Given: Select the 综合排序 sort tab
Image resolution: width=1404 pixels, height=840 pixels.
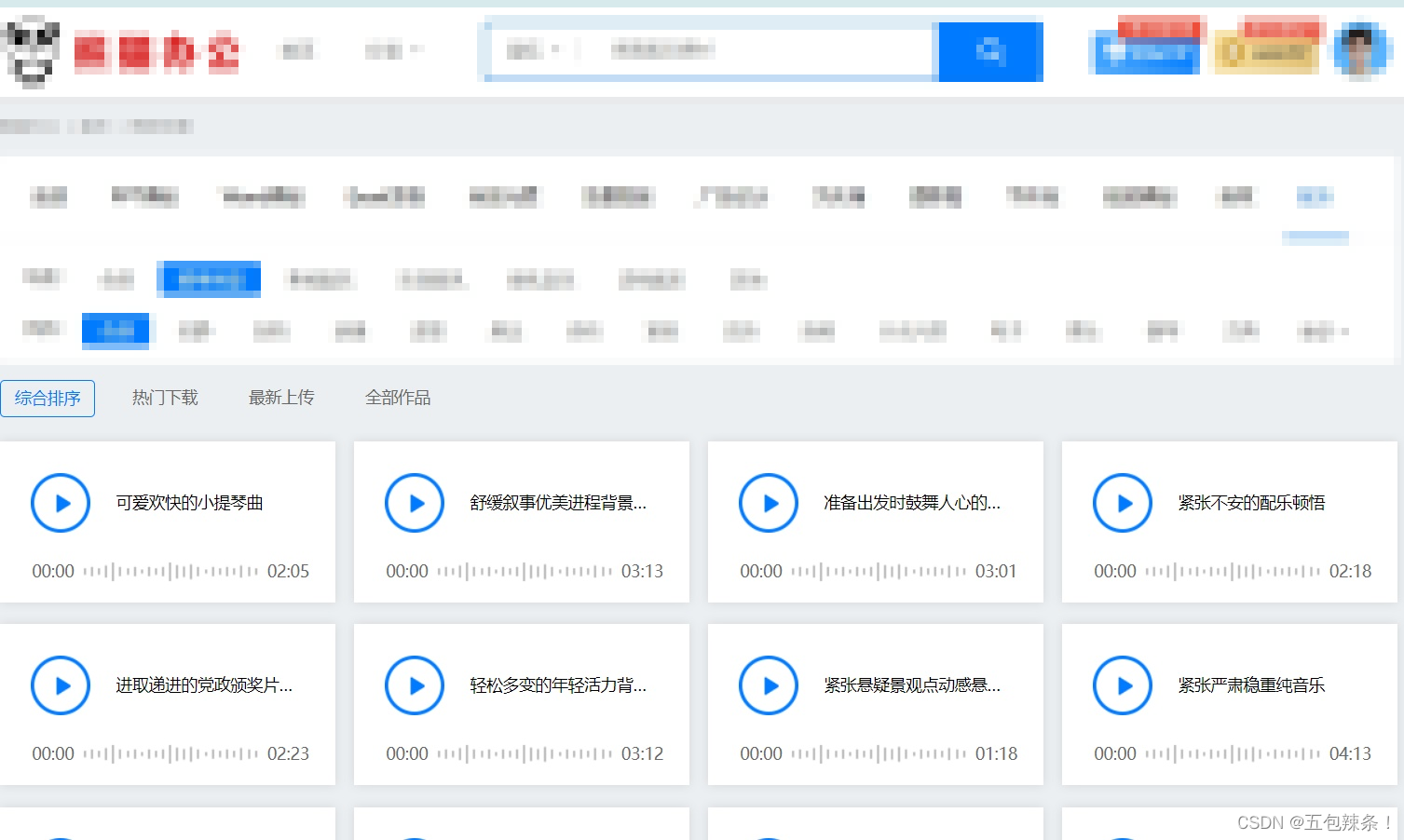Looking at the screenshot, I should coord(48,399).
